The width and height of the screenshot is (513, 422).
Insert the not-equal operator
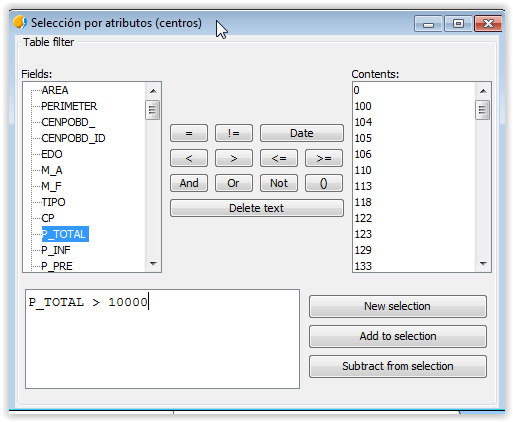pos(234,133)
